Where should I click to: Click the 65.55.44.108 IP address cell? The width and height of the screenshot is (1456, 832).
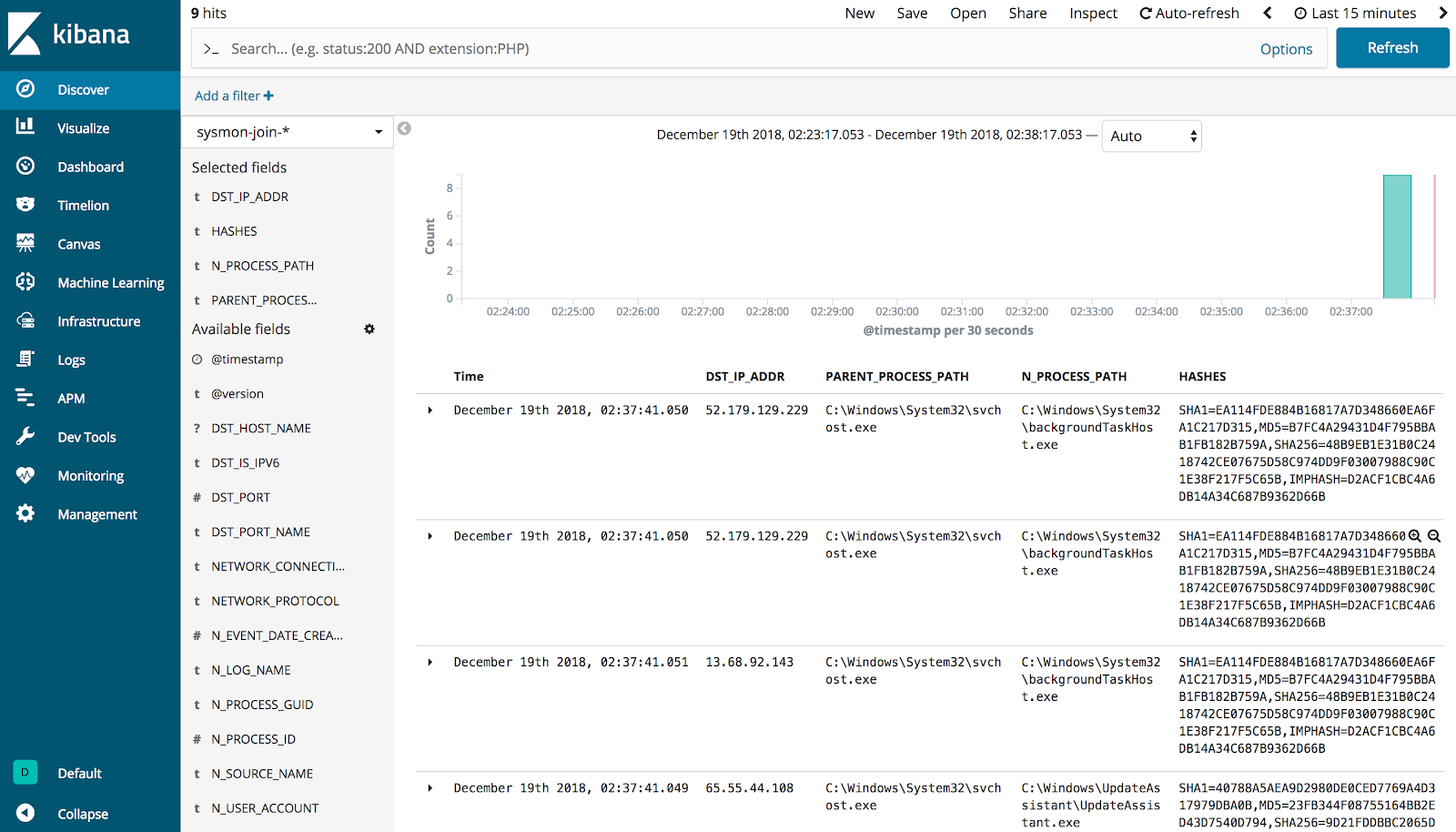coord(750,788)
